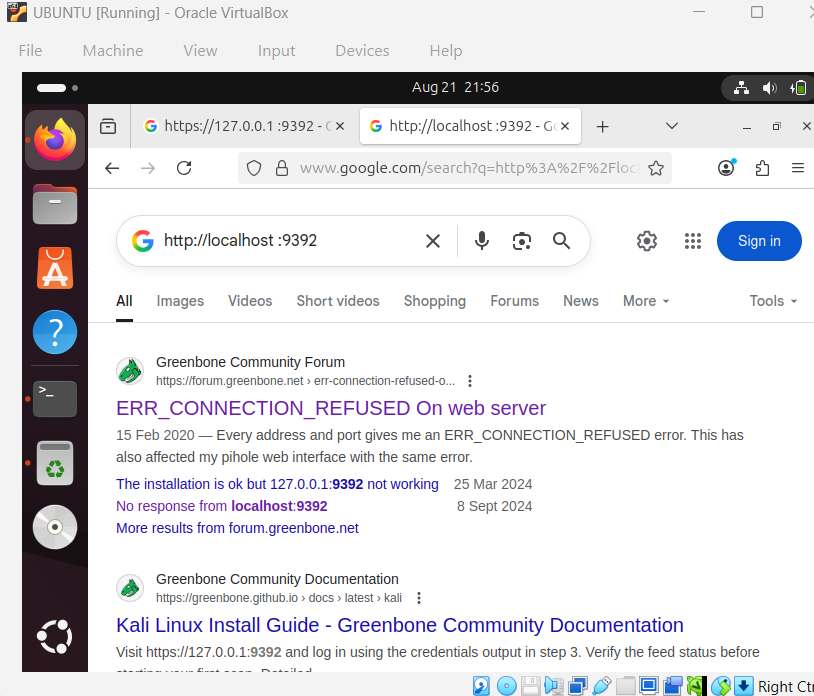The width and height of the screenshot is (814, 696).
Task: Clear the search box text
Action: click(433, 241)
